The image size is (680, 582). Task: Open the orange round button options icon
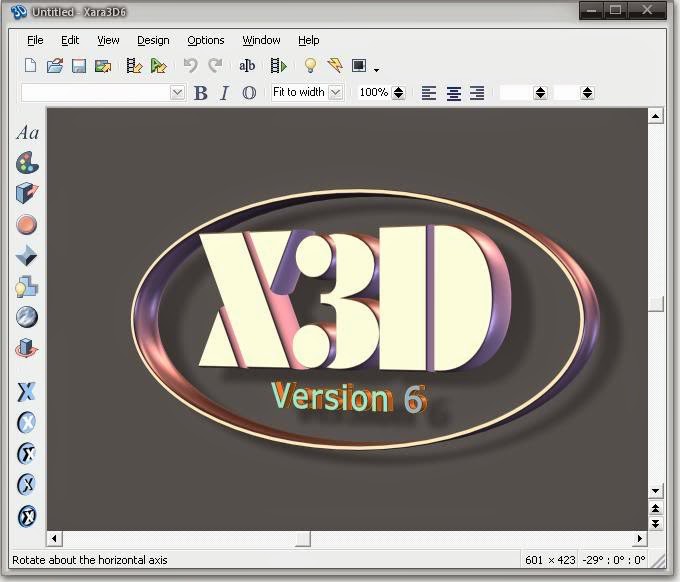26,225
